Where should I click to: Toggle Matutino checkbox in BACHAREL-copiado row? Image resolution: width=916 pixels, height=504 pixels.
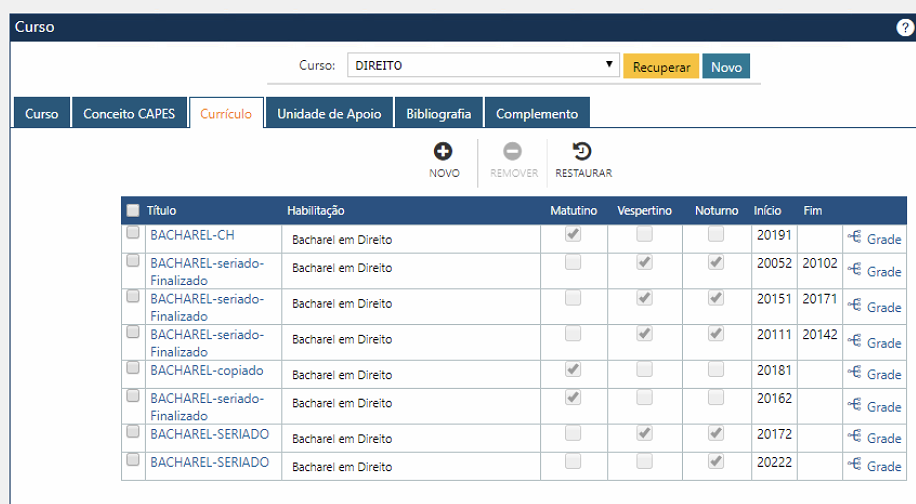coord(573,370)
